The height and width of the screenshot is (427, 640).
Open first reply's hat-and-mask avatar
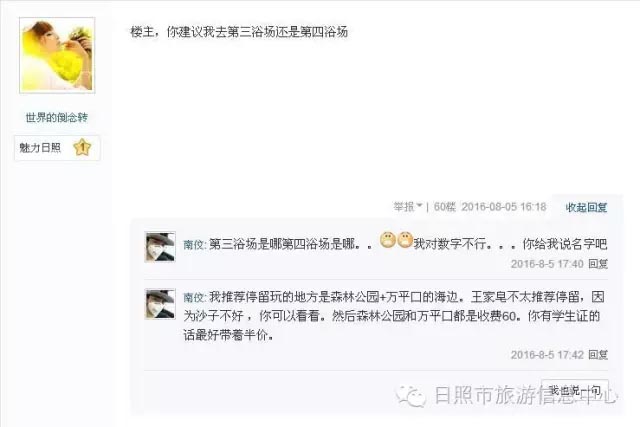click(160, 247)
